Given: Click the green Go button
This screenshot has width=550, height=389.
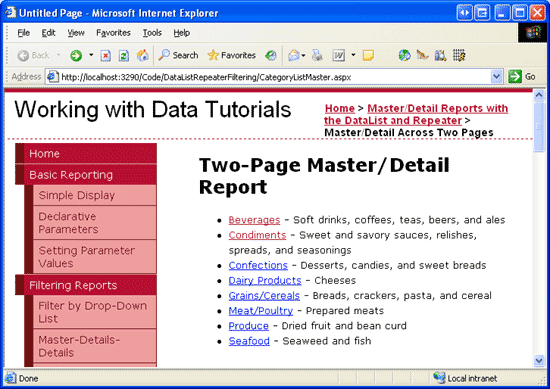Looking at the screenshot, I should pyautogui.click(x=522, y=76).
